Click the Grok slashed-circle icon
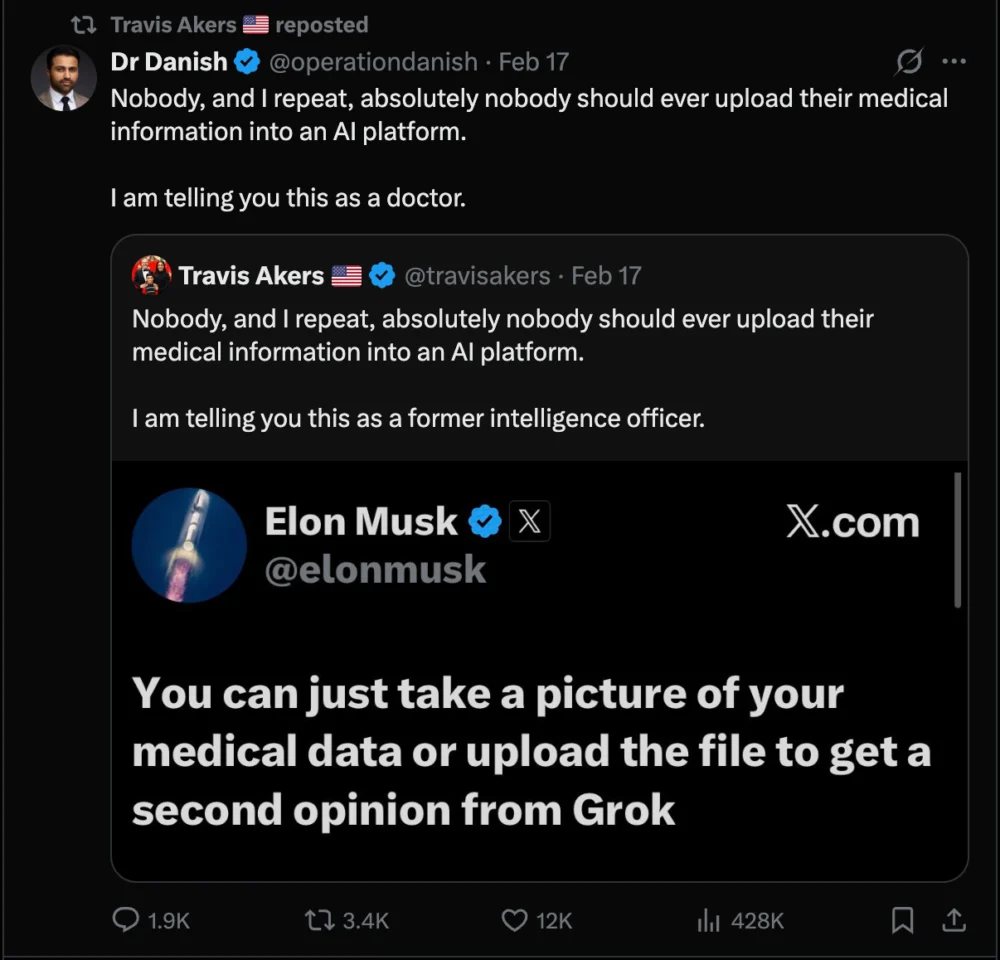This screenshot has height=960, width=1000. [x=908, y=62]
